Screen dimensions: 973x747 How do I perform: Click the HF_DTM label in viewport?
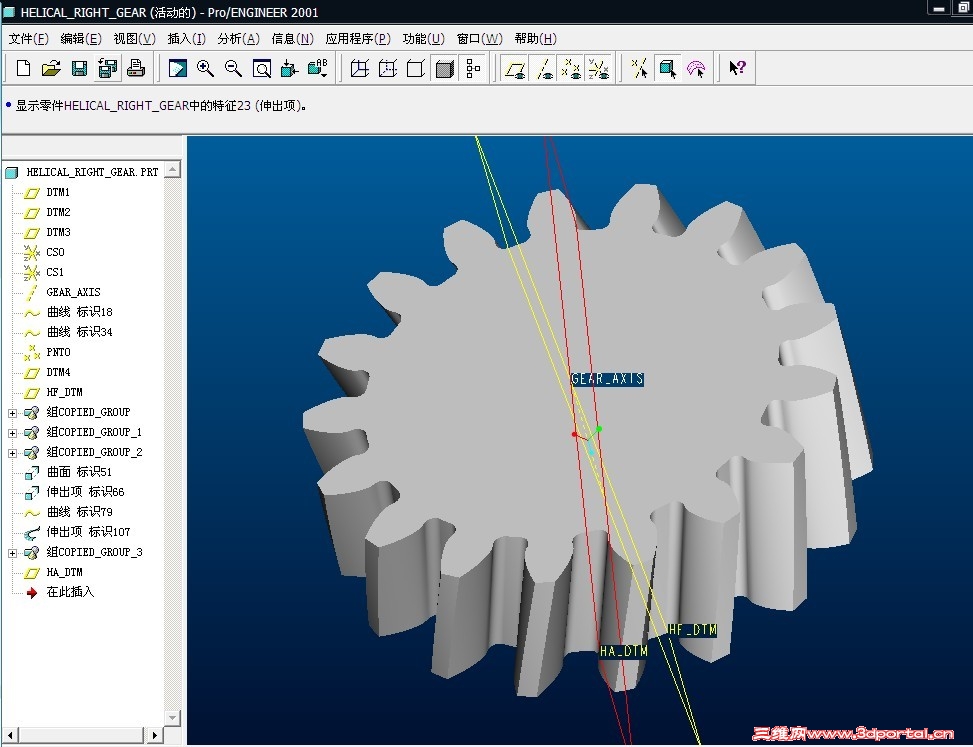pyautogui.click(x=692, y=630)
